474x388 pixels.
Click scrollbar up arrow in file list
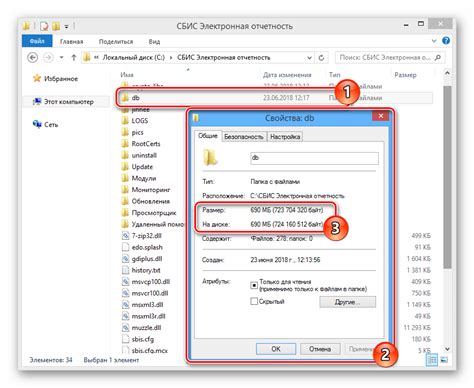pos(447,73)
